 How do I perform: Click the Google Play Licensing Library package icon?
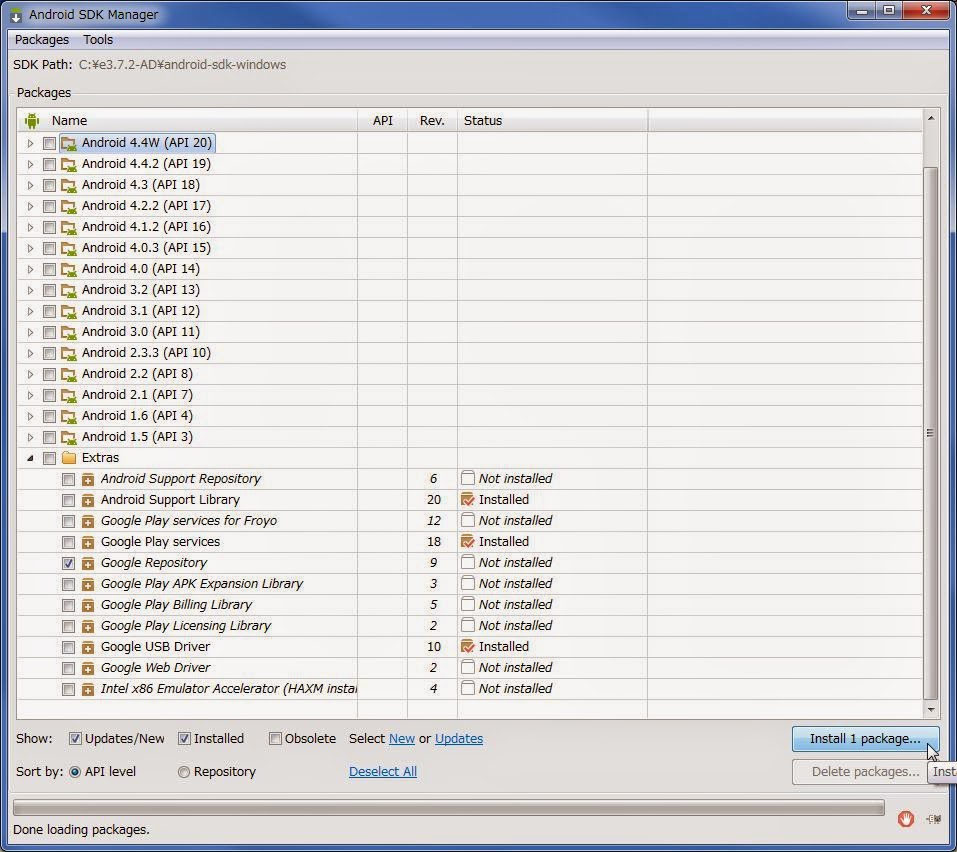point(88,626)
